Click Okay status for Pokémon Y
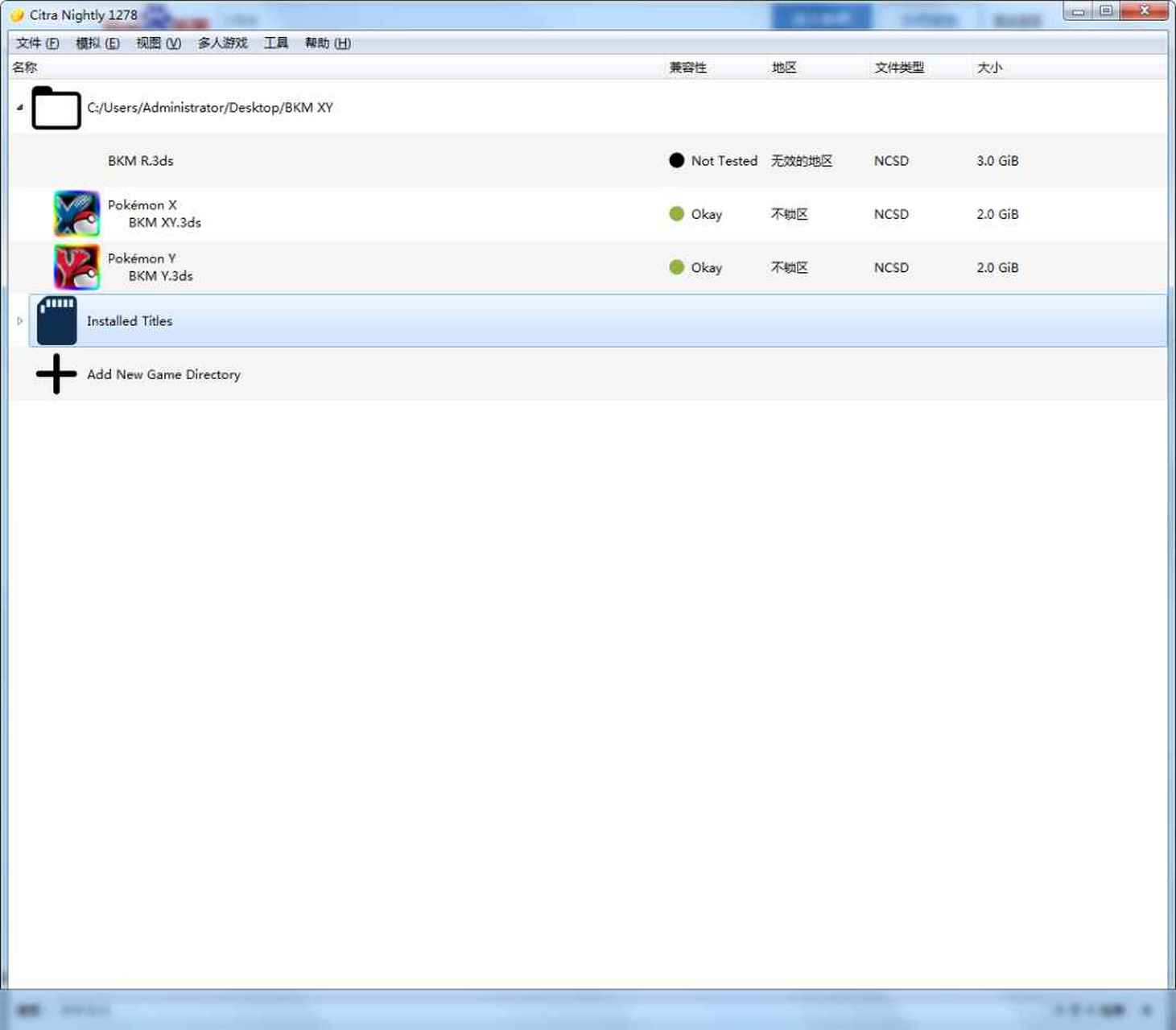This screenshot has width=1176, height=1030. [x=707, y=267]
